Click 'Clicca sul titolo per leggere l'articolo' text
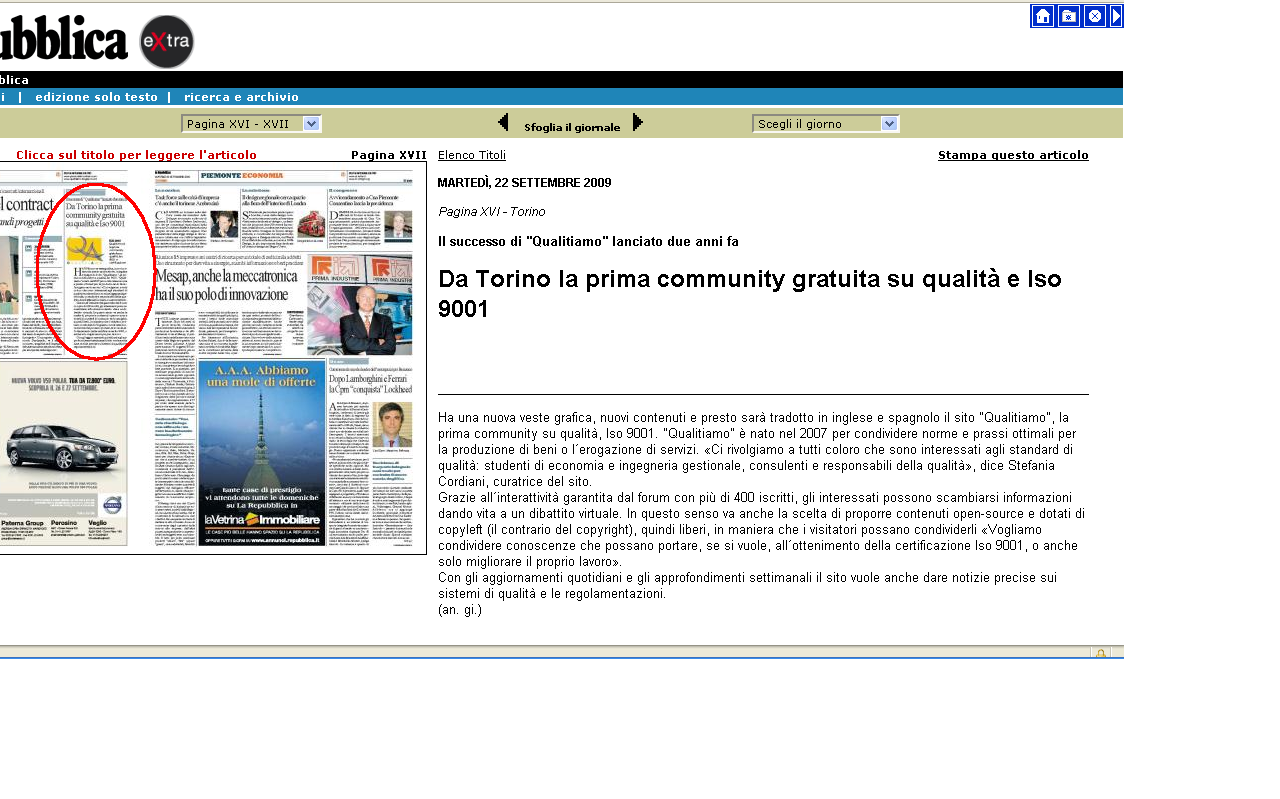Viewport: 1280px width, 799px height. pos(136,155)
